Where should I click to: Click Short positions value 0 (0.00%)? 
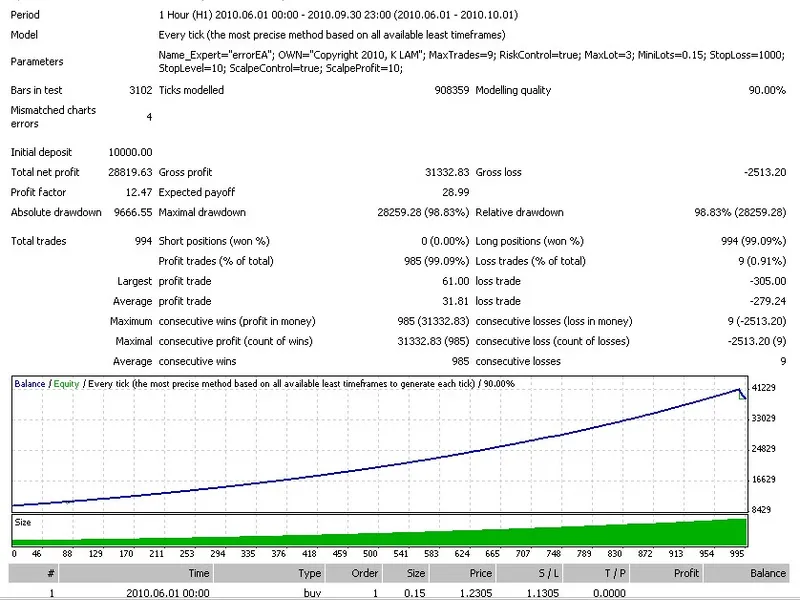445,241
